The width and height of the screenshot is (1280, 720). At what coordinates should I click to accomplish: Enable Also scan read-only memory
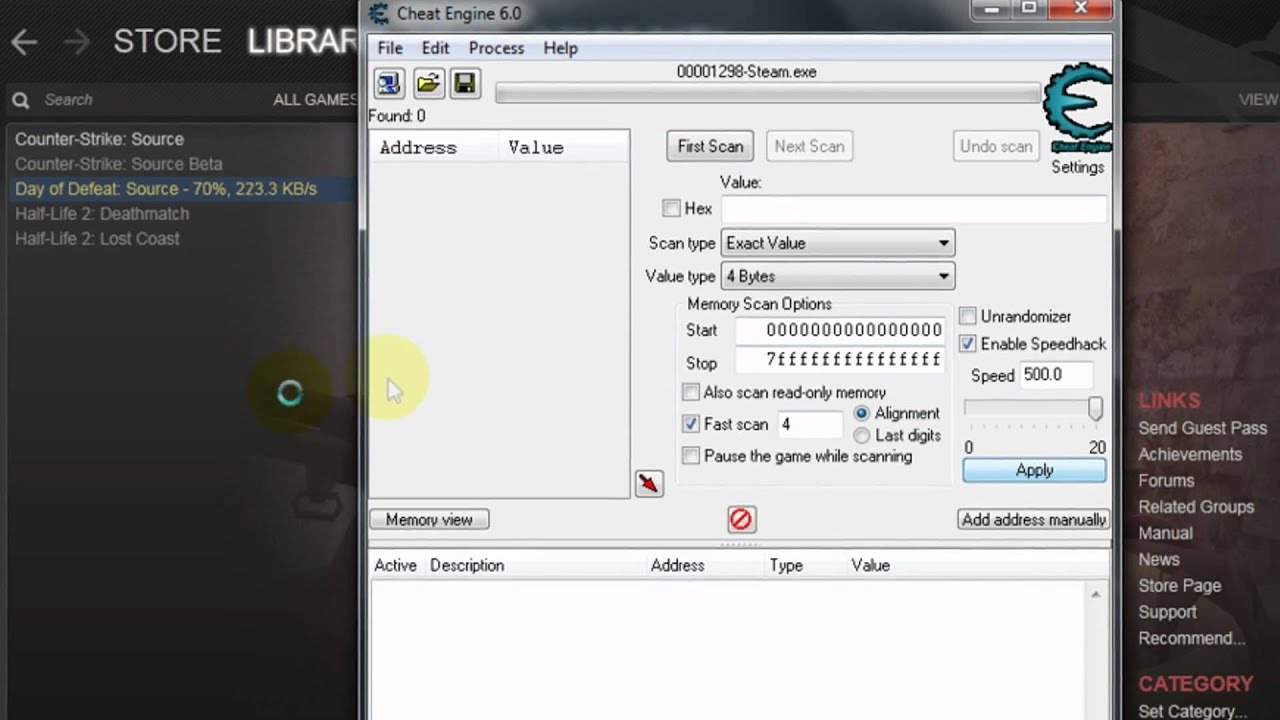coord(691,392)
